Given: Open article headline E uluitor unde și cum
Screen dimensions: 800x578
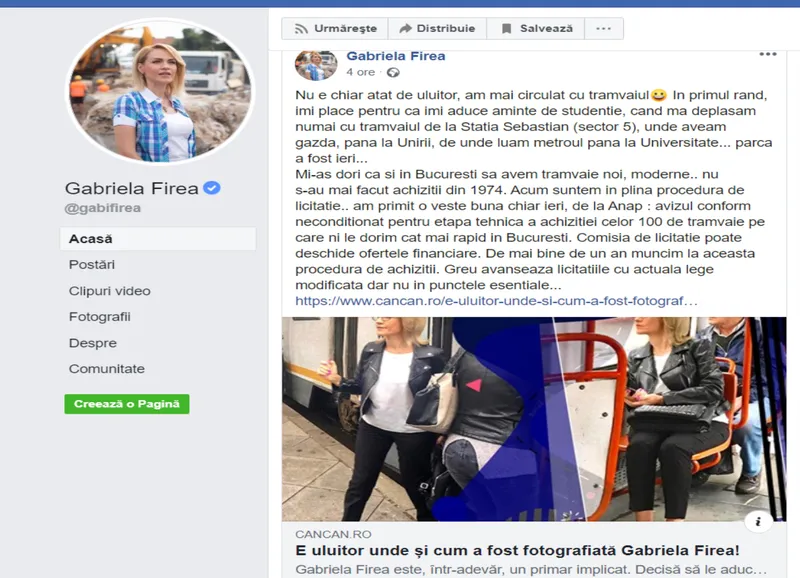Looking at the screenshot, I should pos(517,550).
